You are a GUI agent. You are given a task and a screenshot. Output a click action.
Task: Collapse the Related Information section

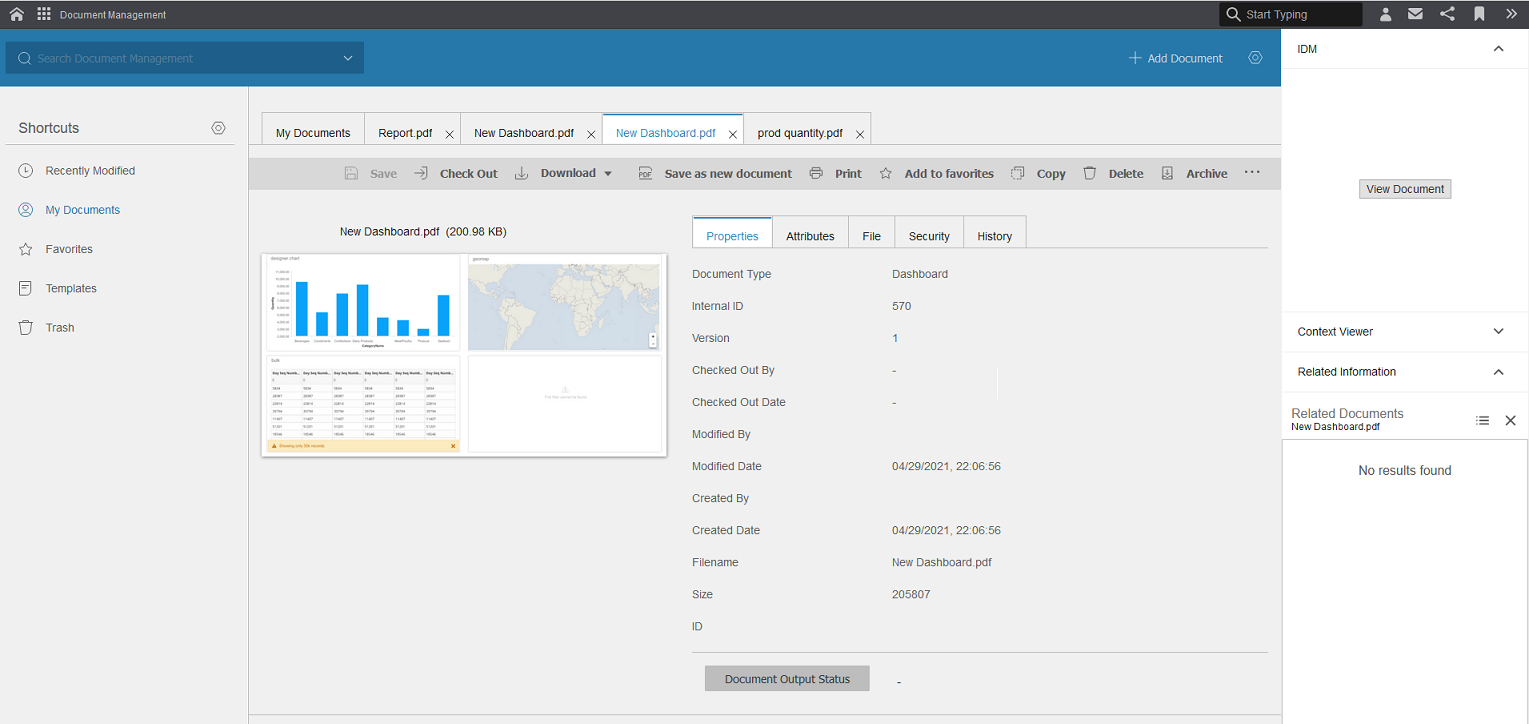click(1498, 372)
